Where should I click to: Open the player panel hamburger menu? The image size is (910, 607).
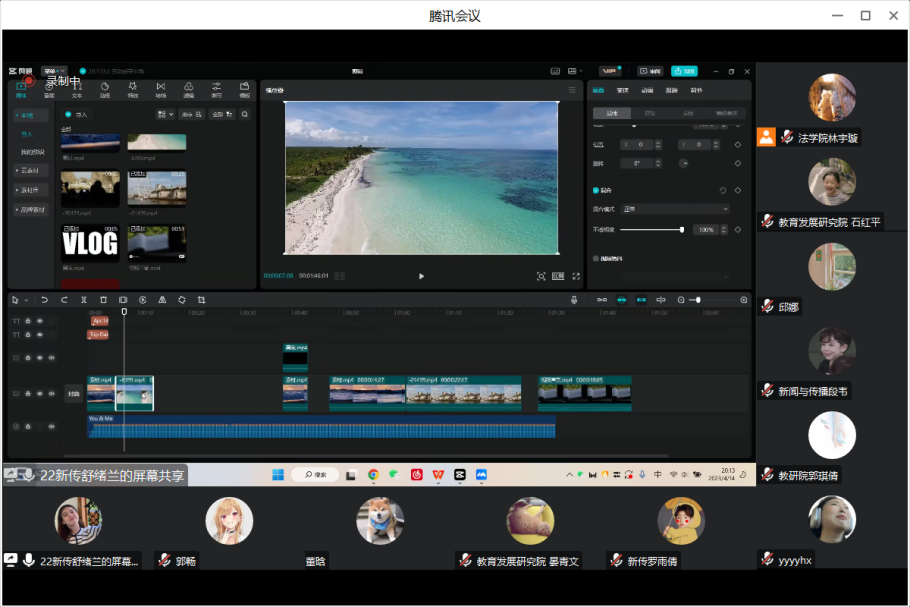(x=572, y=90)
